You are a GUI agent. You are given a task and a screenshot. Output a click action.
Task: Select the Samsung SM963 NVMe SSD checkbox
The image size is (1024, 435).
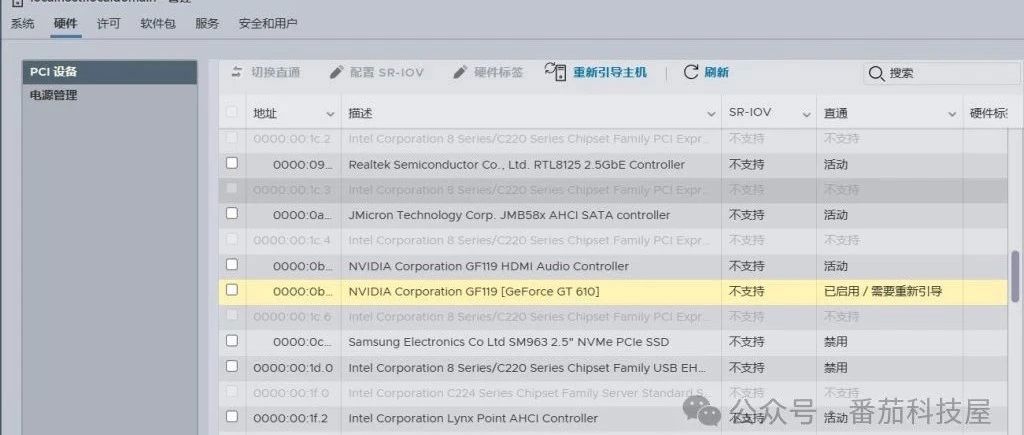232,341
